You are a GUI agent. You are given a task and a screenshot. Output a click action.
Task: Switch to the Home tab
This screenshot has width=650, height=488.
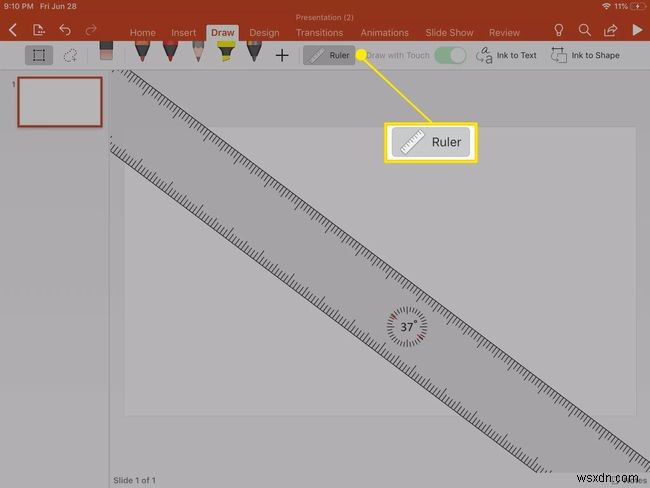pyautogui.click(x=143, y=33)
